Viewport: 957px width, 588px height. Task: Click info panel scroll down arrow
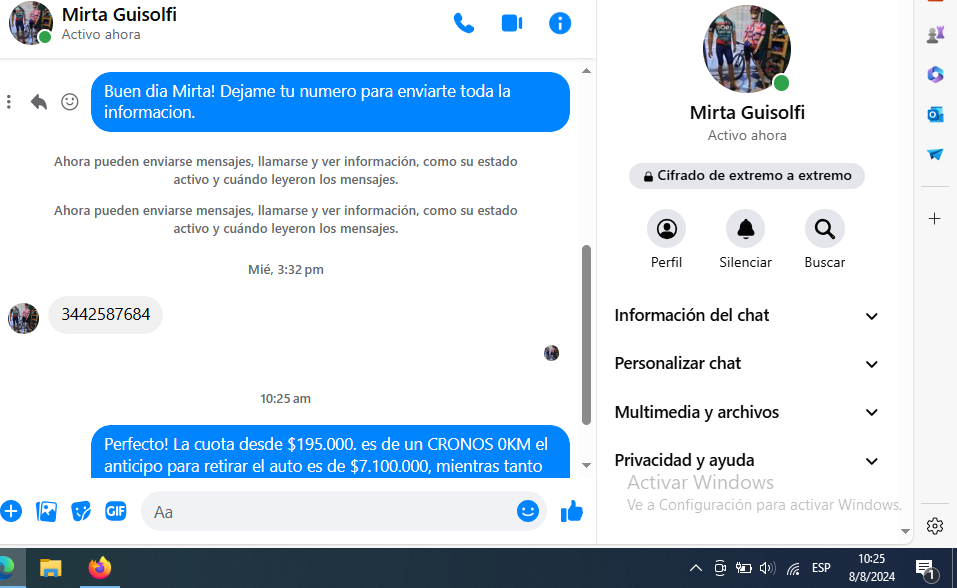coord(905,531)
